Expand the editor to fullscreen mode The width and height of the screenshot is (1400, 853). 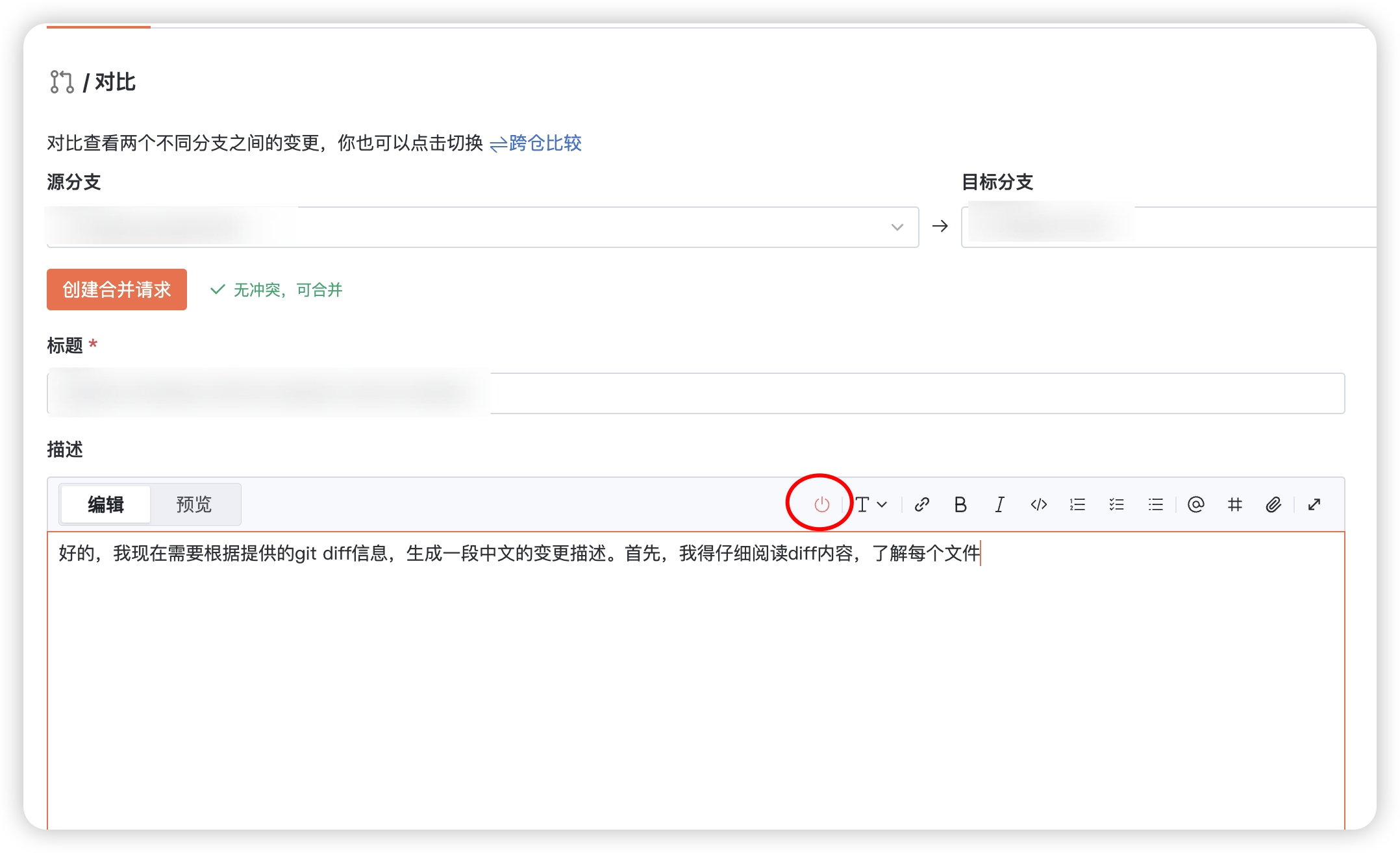[x=1314, y=504]
